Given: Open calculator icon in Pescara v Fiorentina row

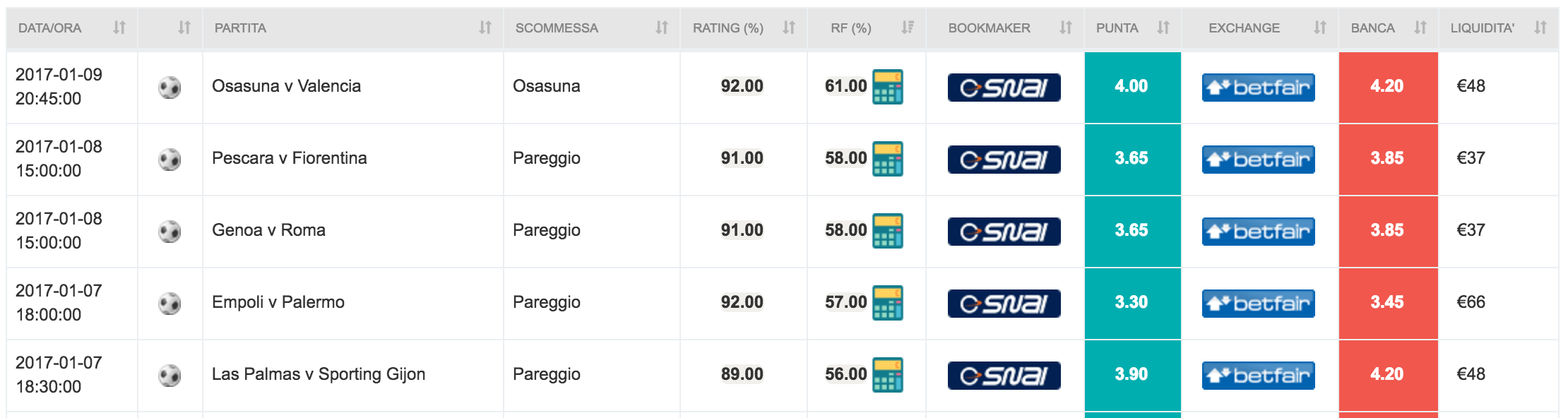Looking at the screenshot, I should pyautogui.click(x=888, y=159).
